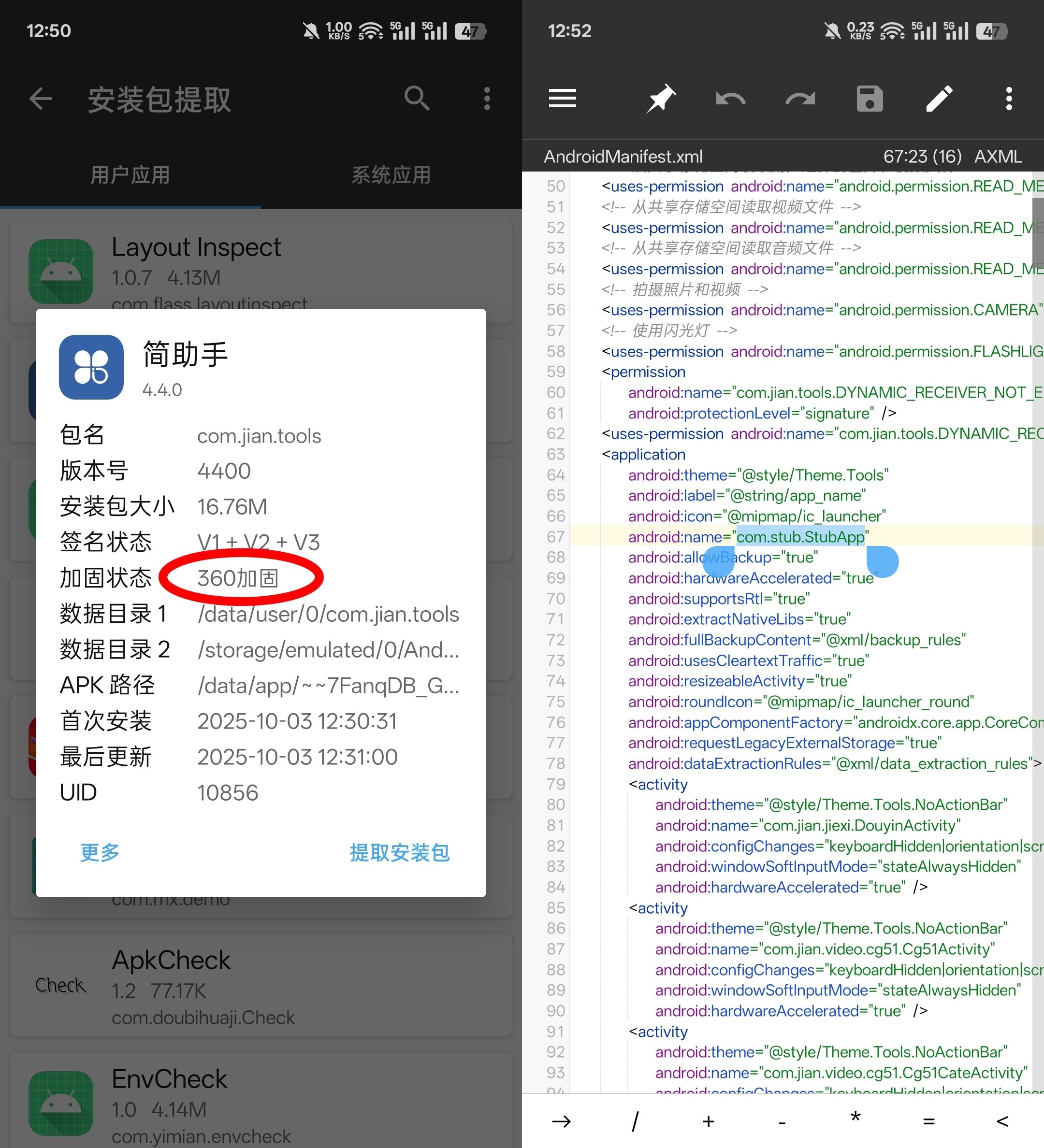
Task: Tap the 360加固 hardening status value
Action: tap(237, 578)
